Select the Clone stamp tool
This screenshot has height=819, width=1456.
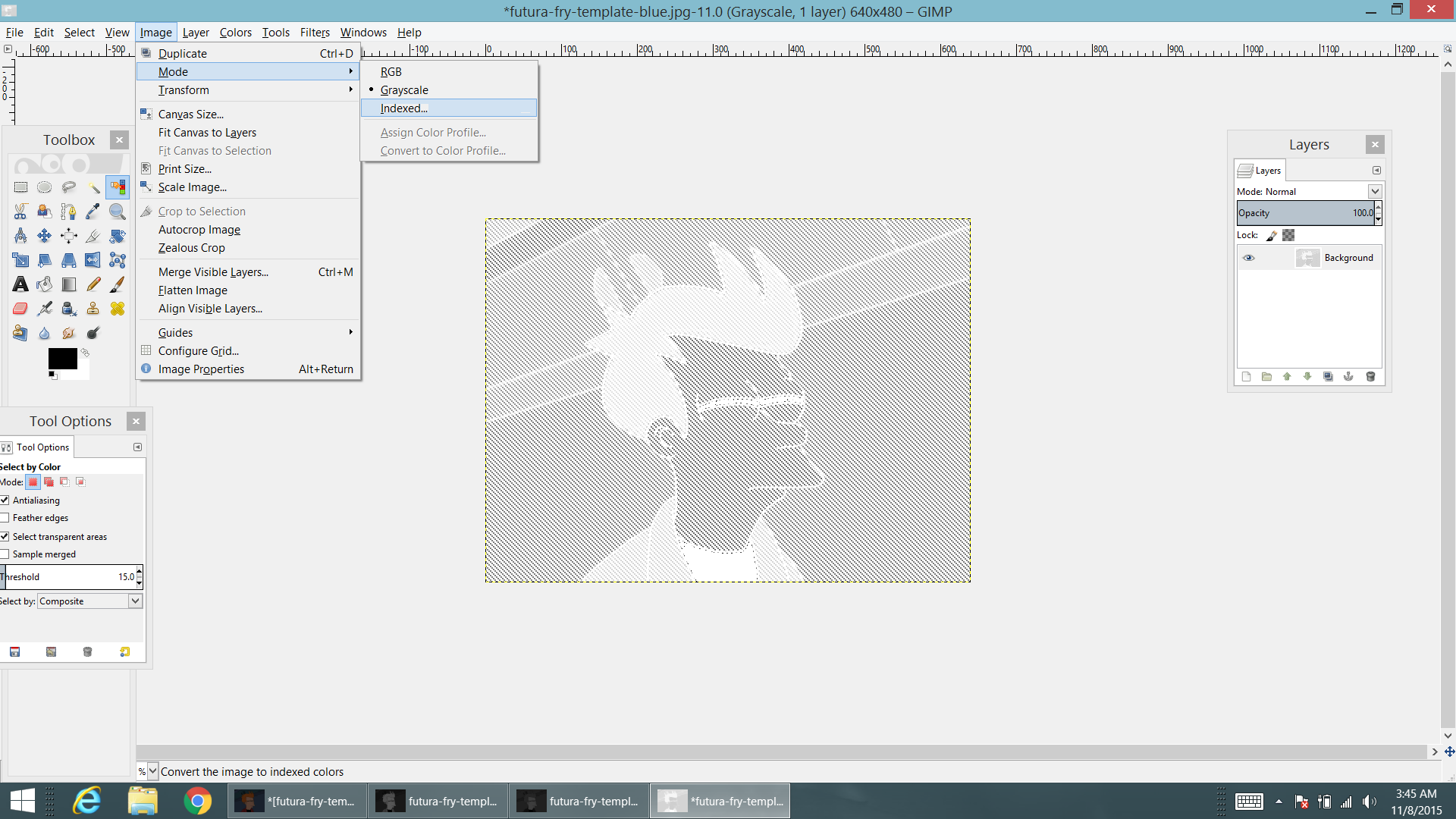tap(93, 309)
